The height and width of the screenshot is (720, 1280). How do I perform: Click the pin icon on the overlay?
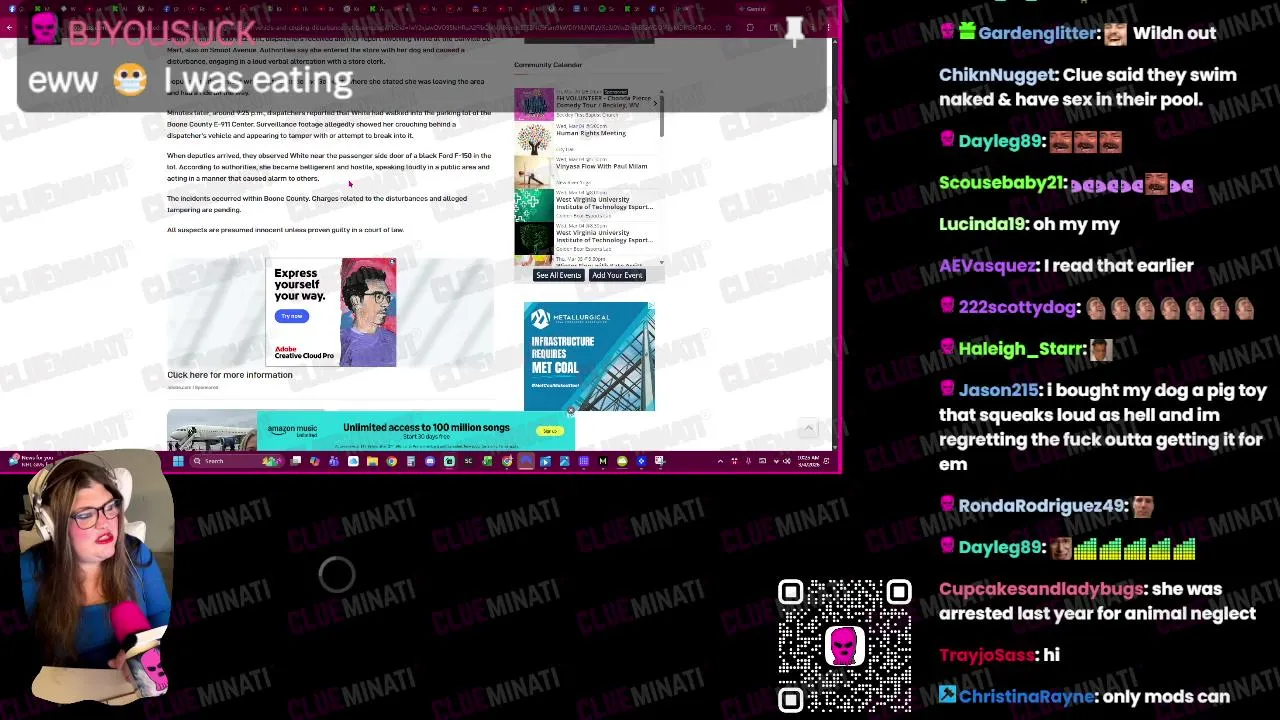pos(795,31)
